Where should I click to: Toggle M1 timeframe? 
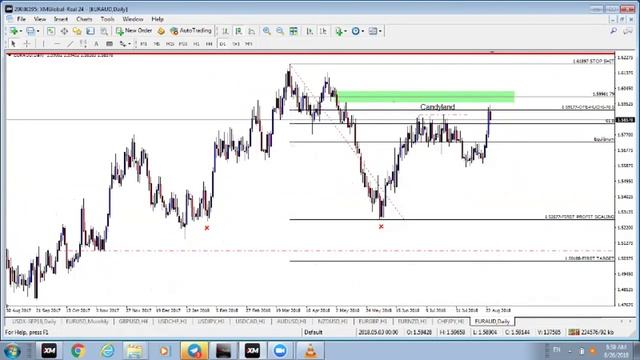click(x=144, y=44)
